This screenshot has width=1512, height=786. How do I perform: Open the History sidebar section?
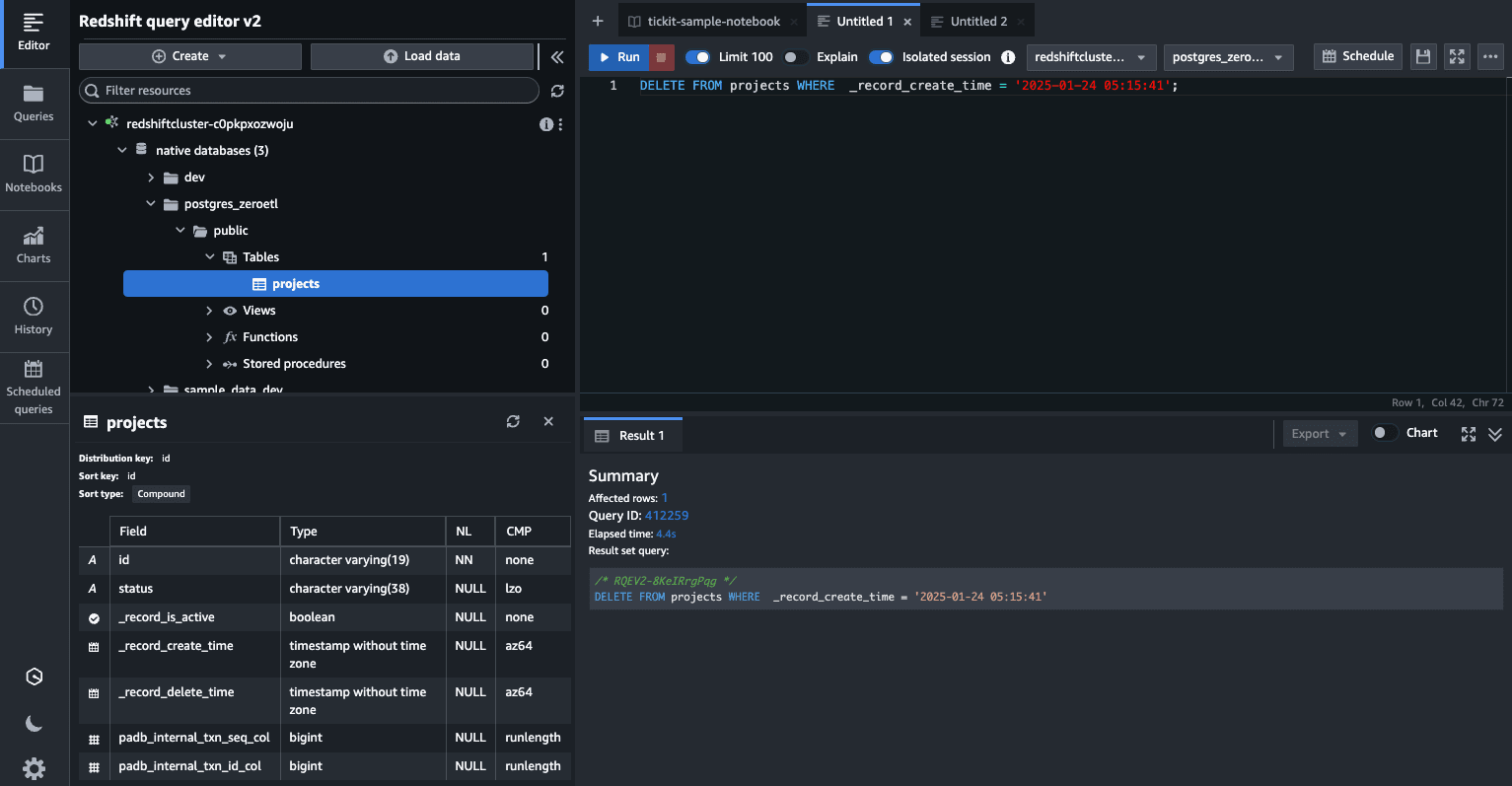click(x=34, y=317)
